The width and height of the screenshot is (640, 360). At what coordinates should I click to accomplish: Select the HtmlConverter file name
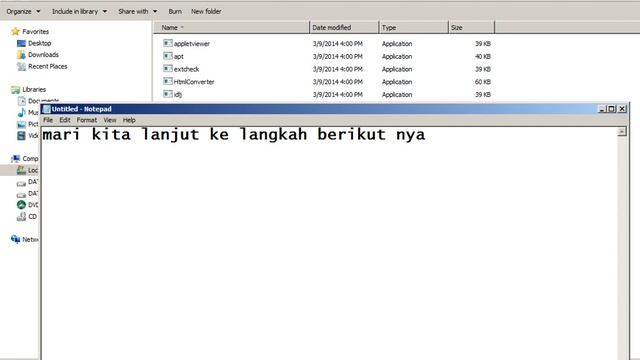point(194,82)
